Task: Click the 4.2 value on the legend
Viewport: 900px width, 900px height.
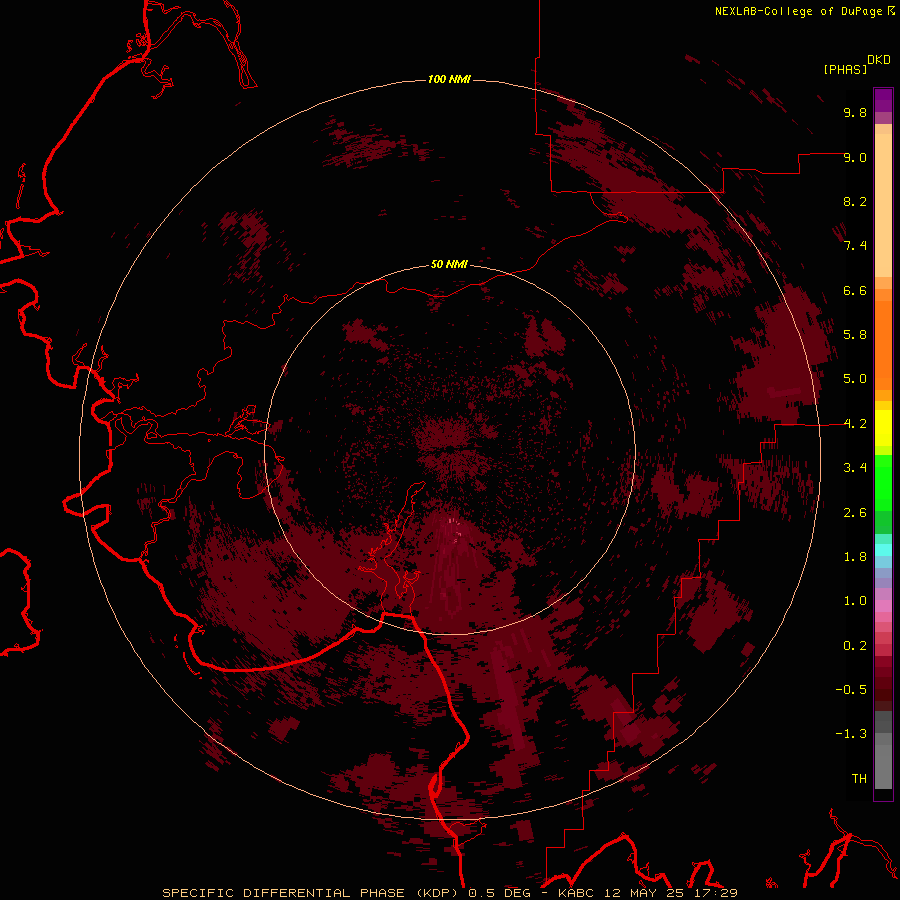Action: pos(855,424)
